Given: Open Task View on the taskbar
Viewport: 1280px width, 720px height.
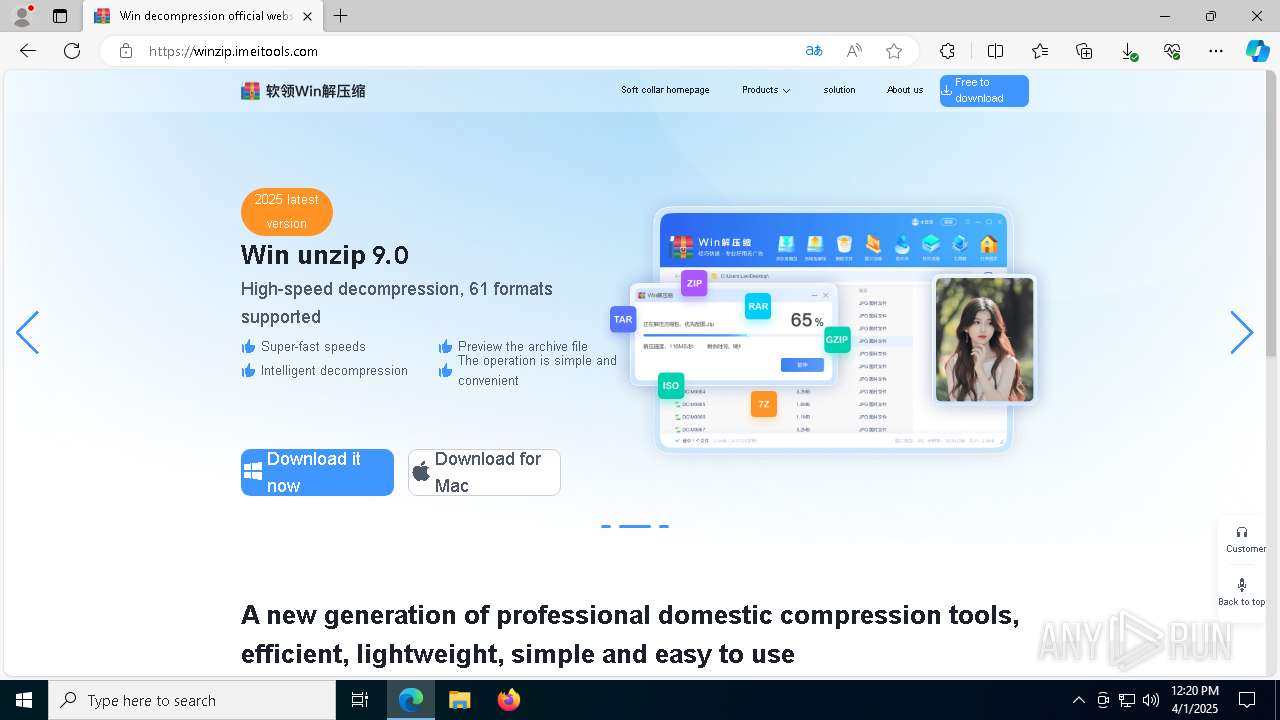Looking at the screenshot, I should click(360, 700).
